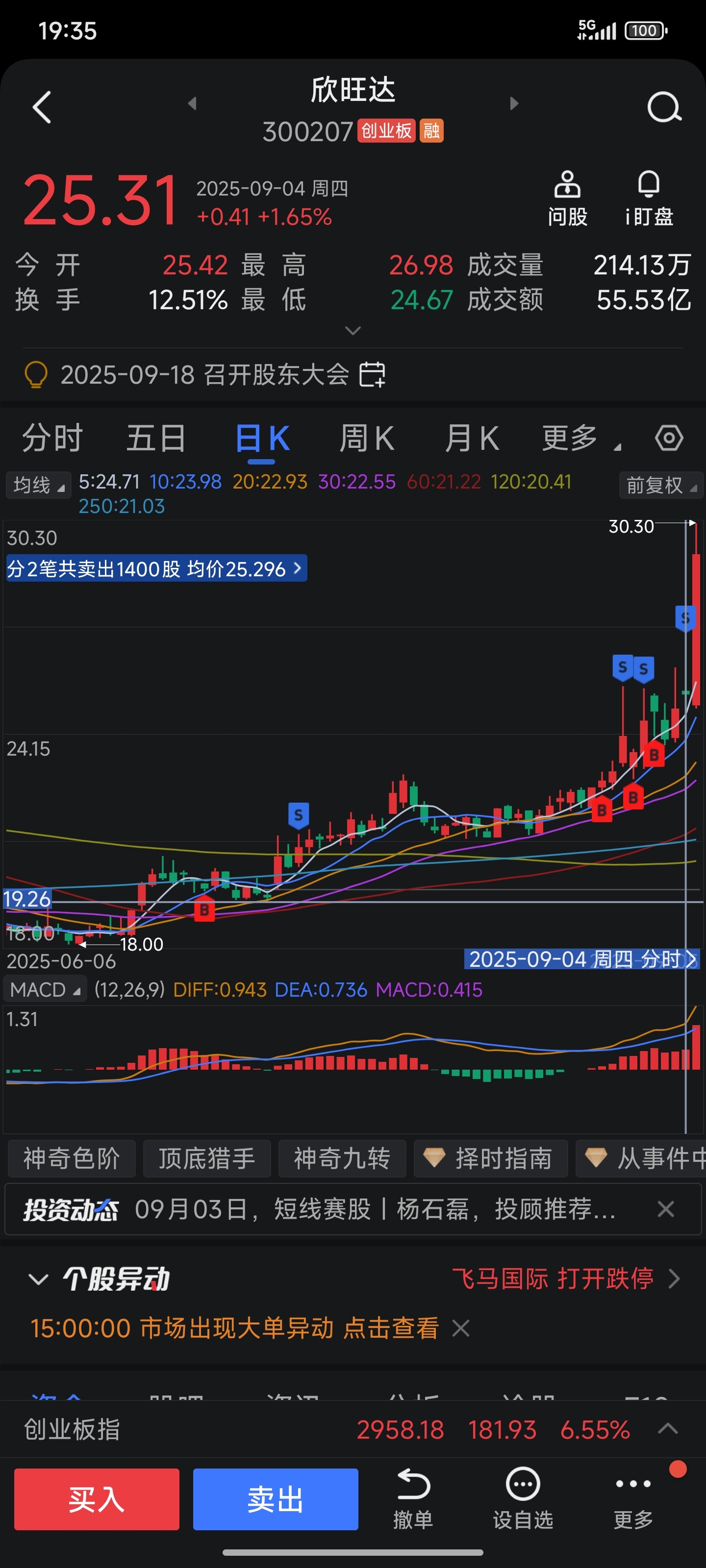Open 飞马国际 打开跌停 alert details
Screen dimensions: 706x1568
[x=566, y=1278]
